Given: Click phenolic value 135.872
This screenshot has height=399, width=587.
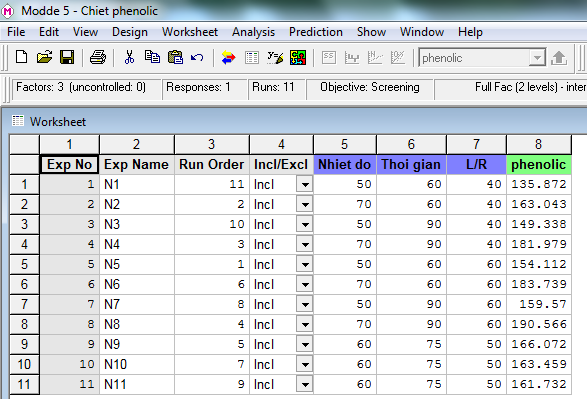Looking at the screenshot, I should 539,184.
